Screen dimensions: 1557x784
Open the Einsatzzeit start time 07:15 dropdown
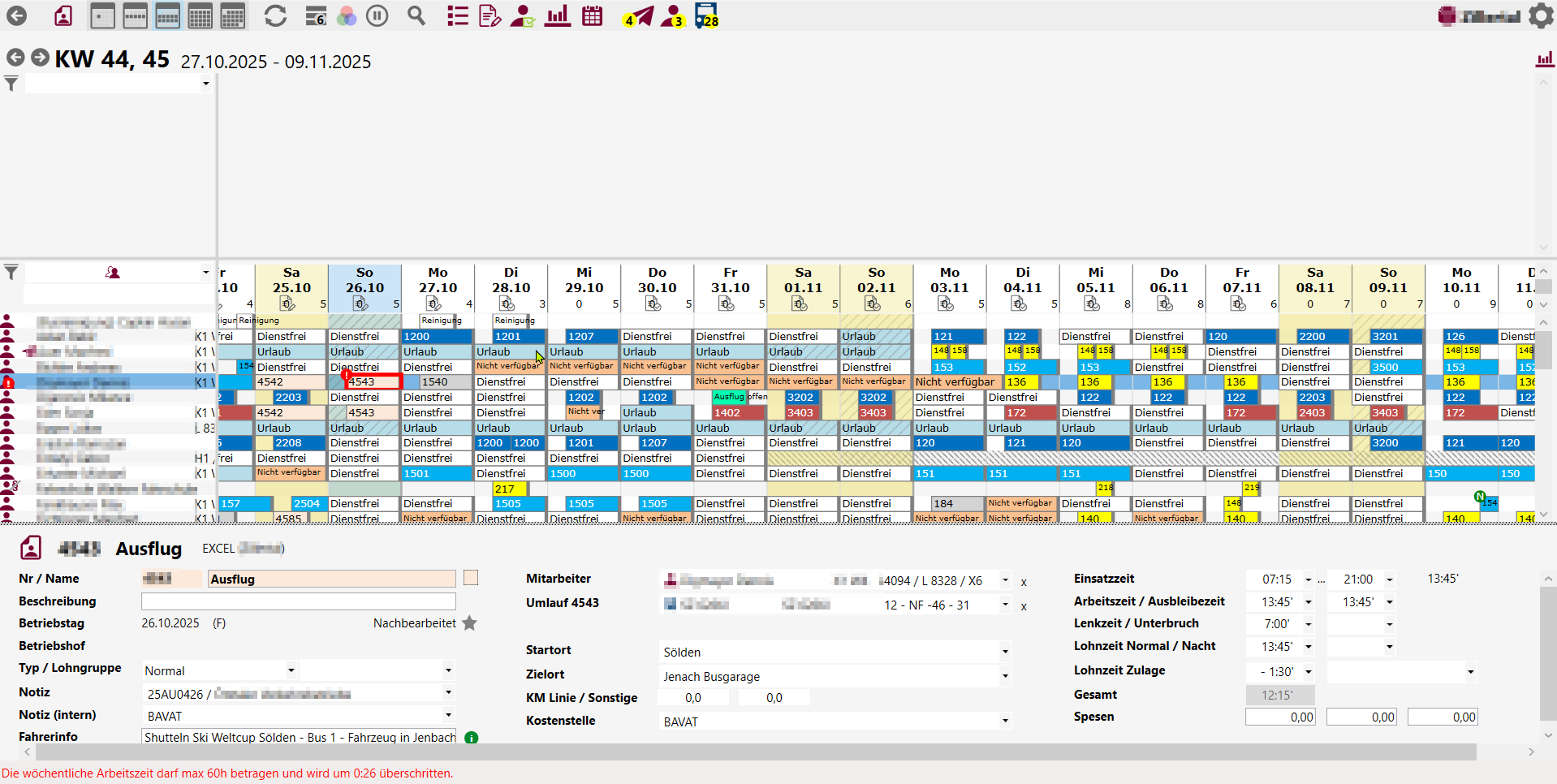tap(1308, 579)
